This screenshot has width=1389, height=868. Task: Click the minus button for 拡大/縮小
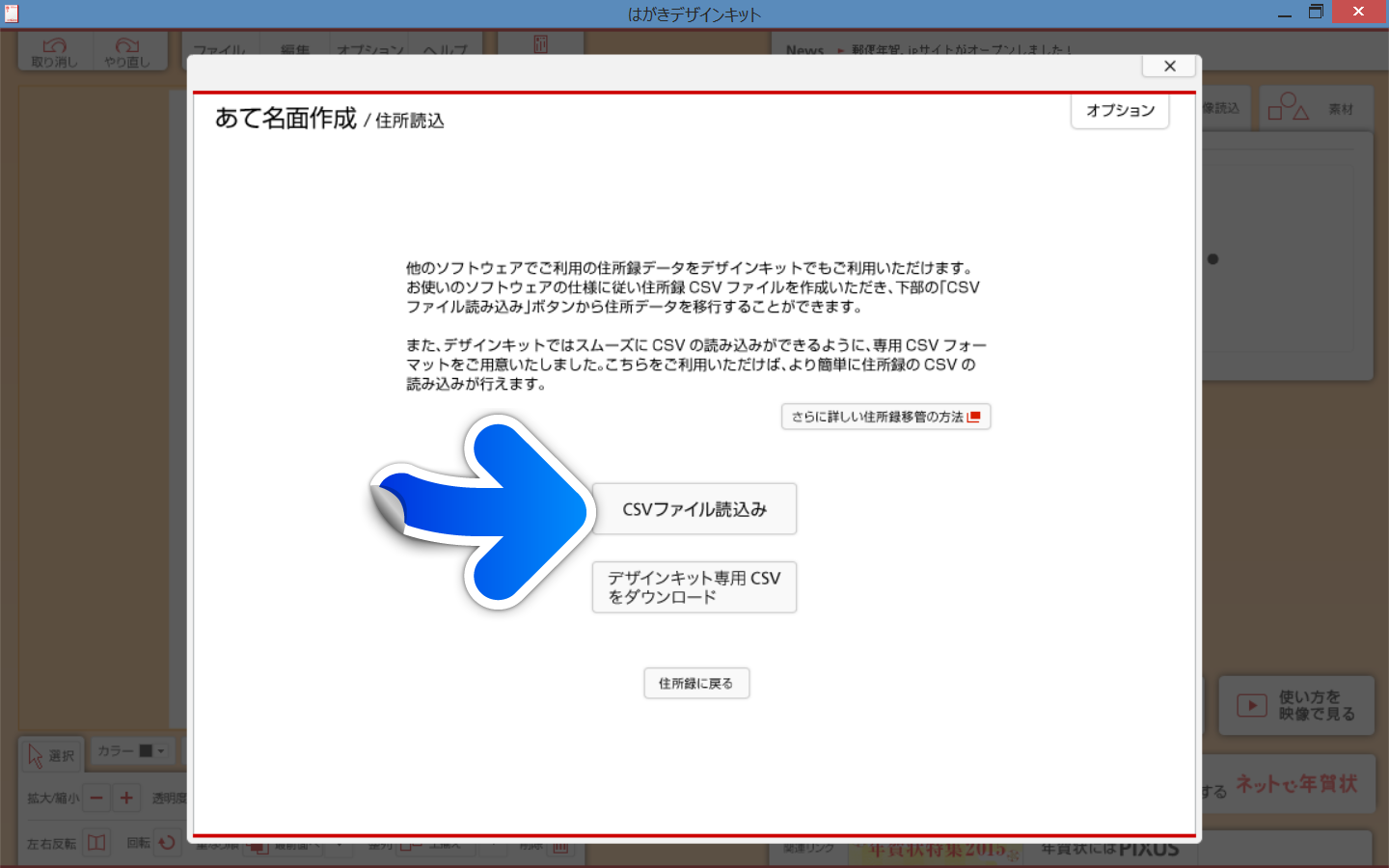click(x=96, y=799)
